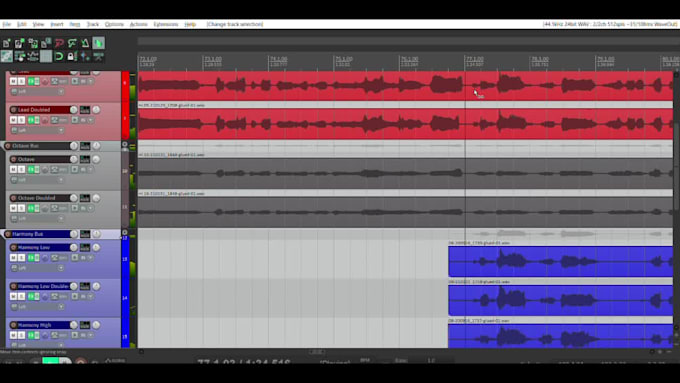Screen dimensions: 680x383
Task: Open record mode arrow on Harmony Low track
Action: tap(91, 258)
